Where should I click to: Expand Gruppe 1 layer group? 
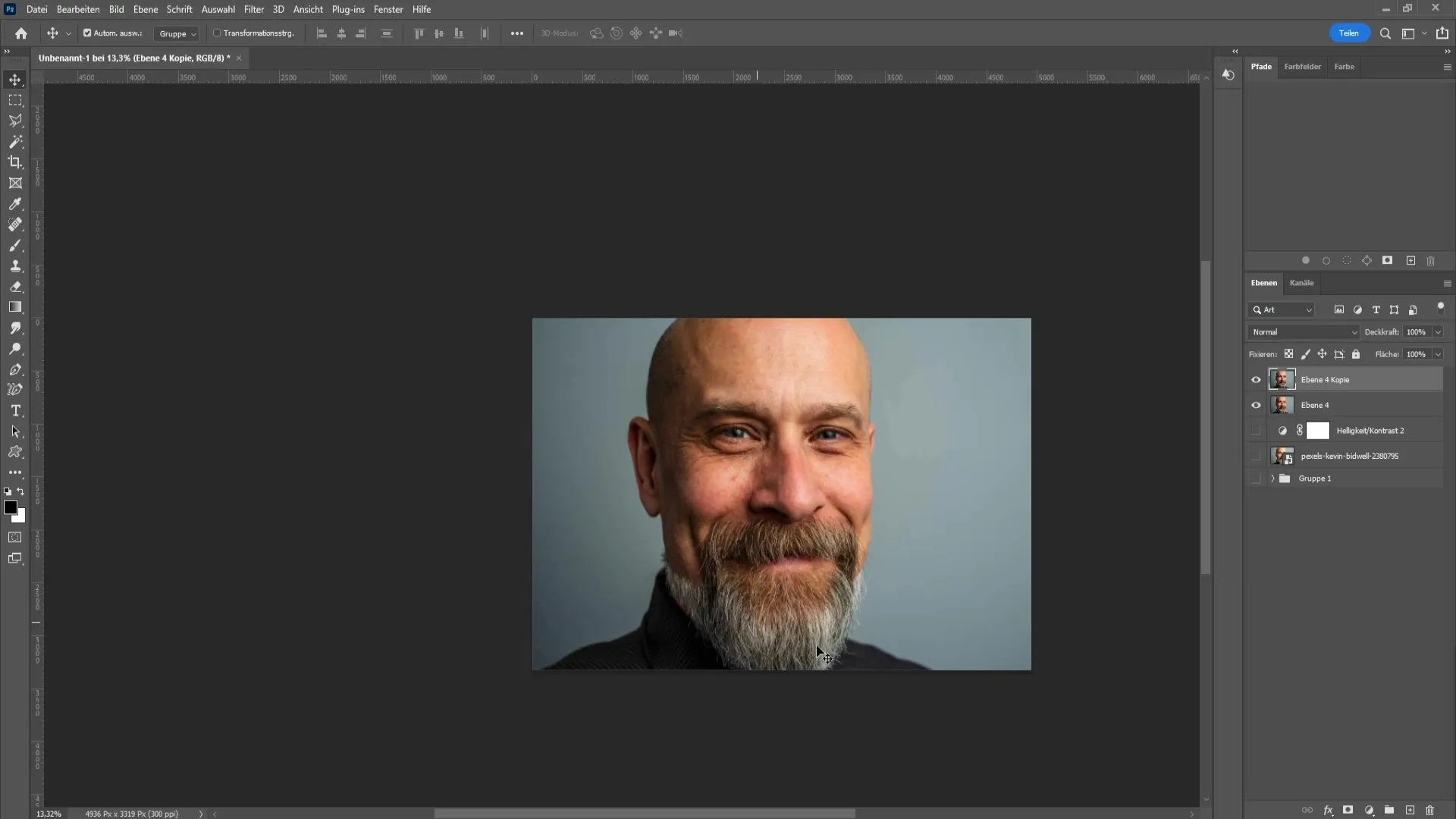(x=1272, y=478)
